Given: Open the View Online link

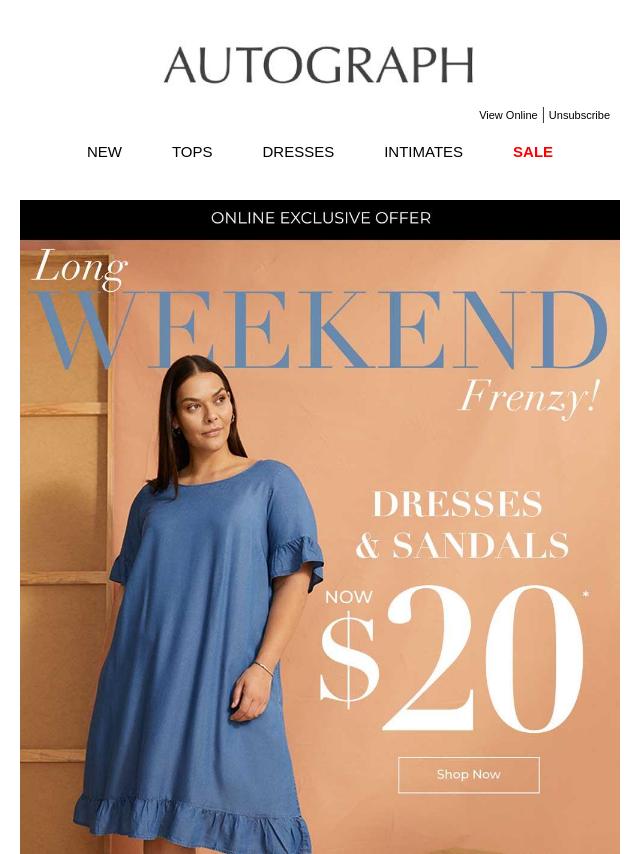Looking at the screenshot, I should click(x=508, y=115).
